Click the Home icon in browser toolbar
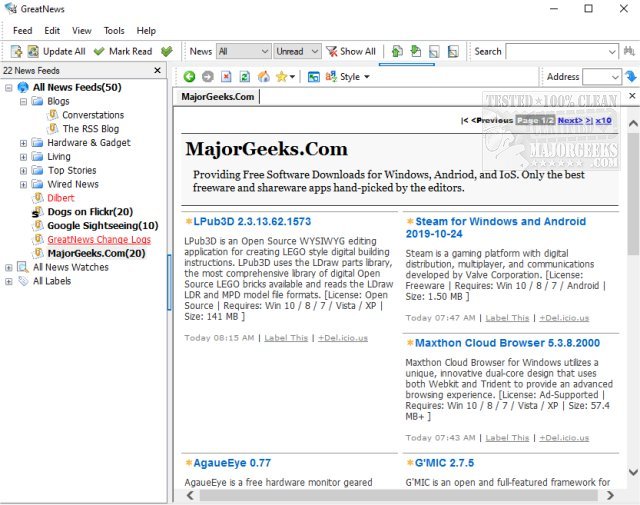This screenshot has height=505, width=640. point(264,76)
